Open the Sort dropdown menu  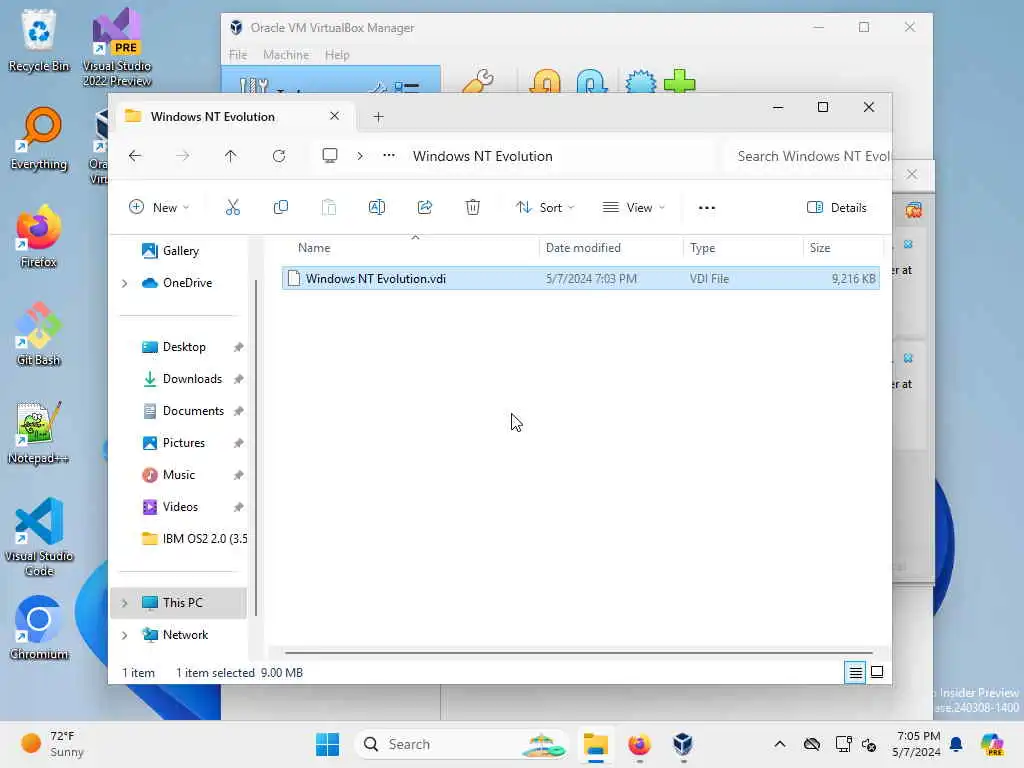545,208
